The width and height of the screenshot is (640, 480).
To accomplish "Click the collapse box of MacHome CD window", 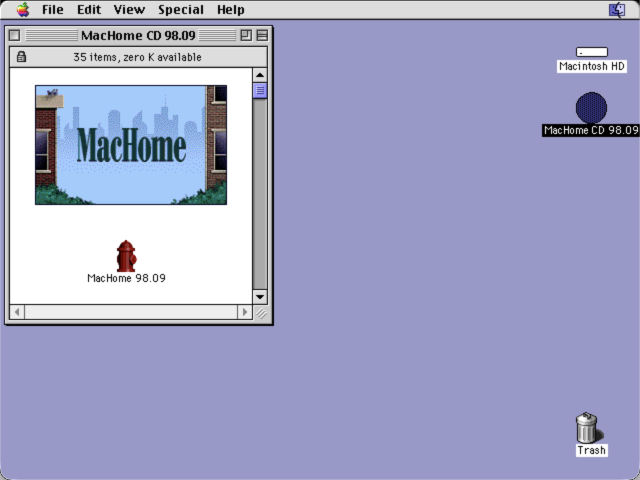I will pos(262,36).
